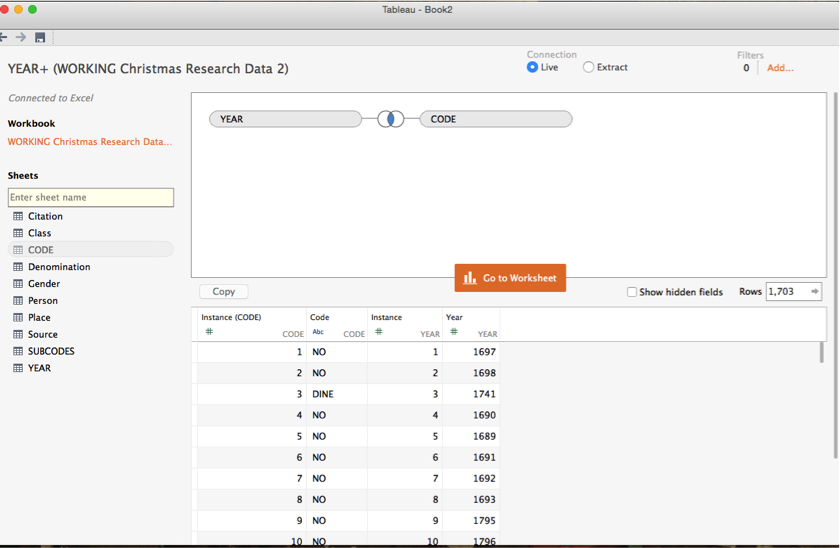Click the Code column header

pos(337,325)
